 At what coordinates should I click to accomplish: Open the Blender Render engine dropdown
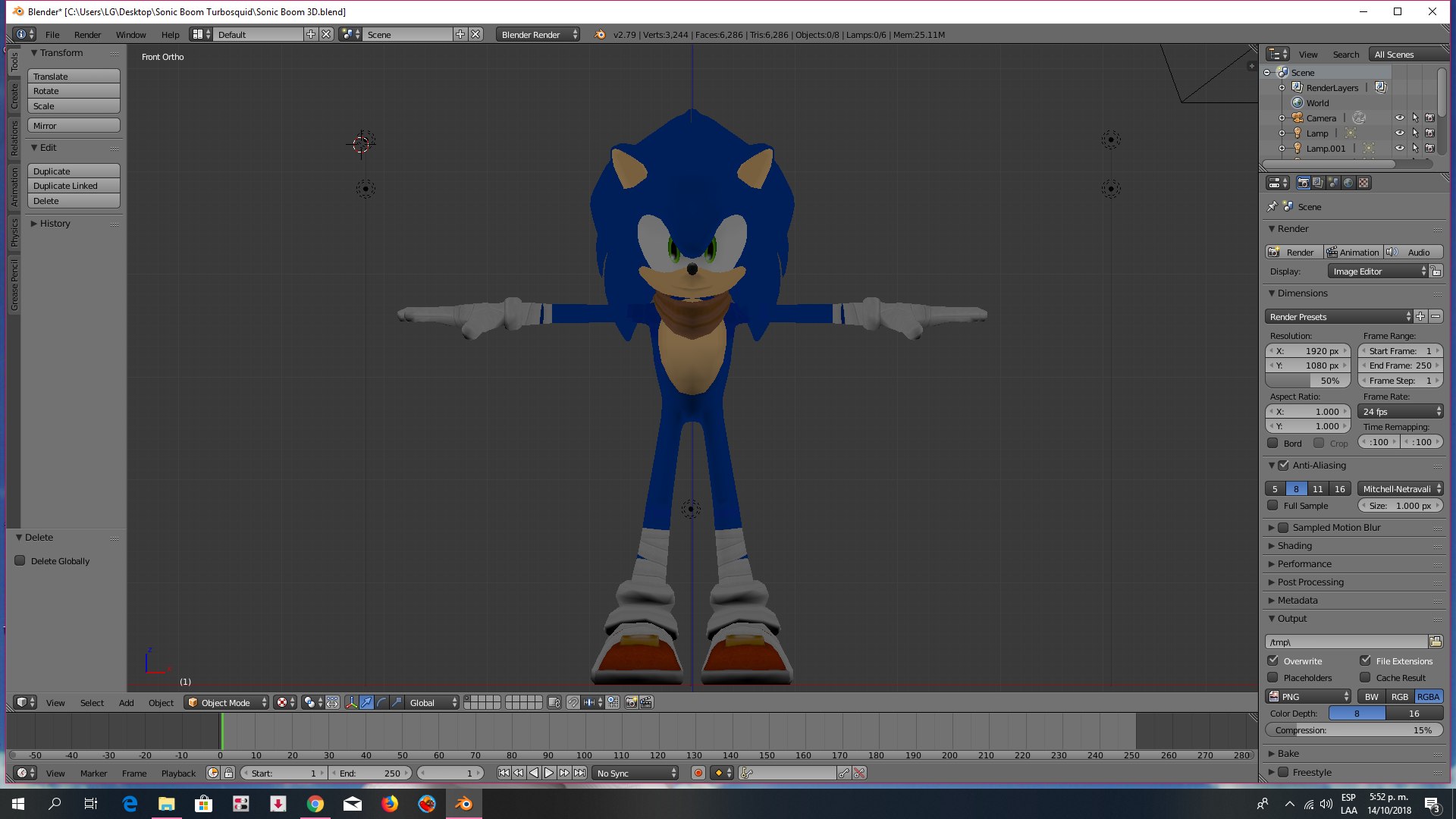538,34
